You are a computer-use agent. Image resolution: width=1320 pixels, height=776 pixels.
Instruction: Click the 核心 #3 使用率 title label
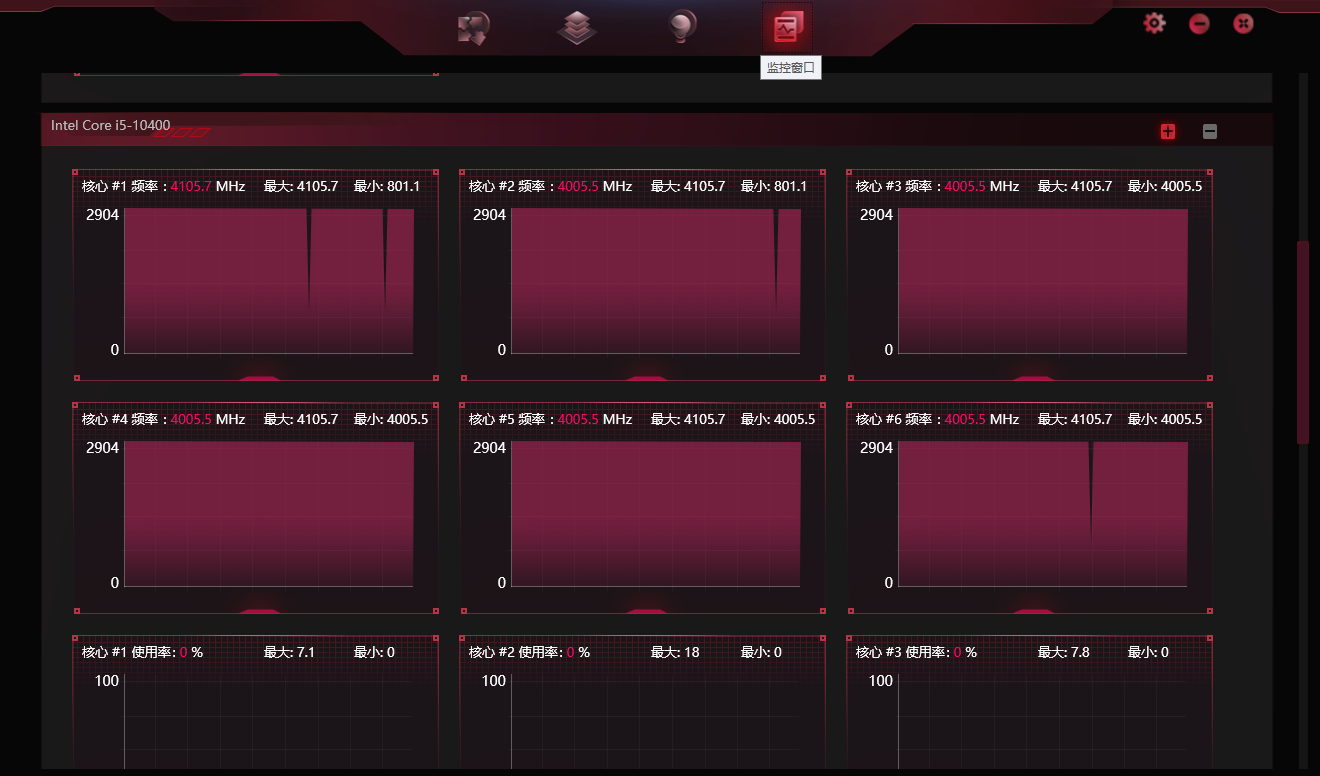[902, 652]
